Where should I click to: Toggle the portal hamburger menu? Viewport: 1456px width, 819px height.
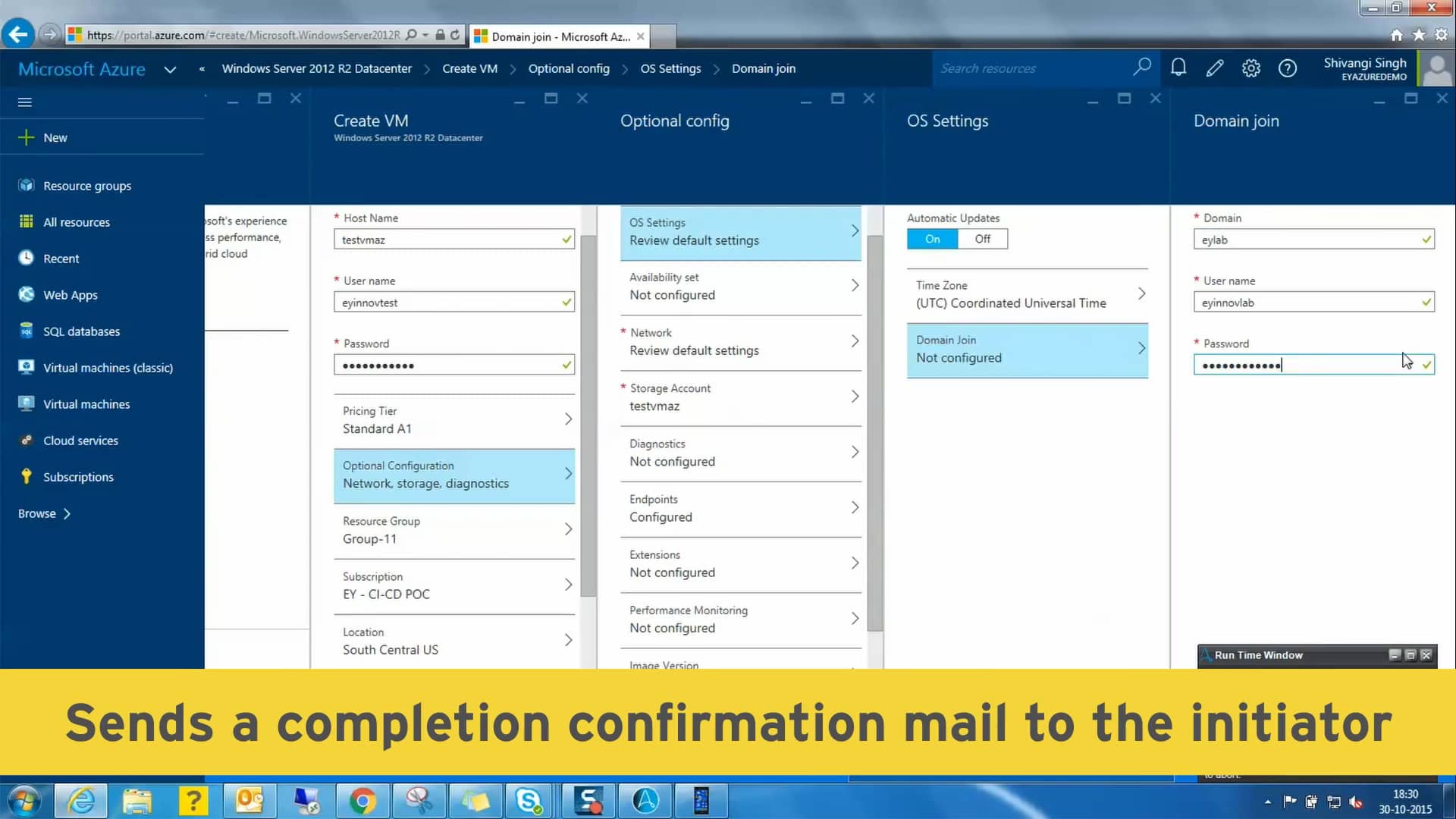click(25, 102)
